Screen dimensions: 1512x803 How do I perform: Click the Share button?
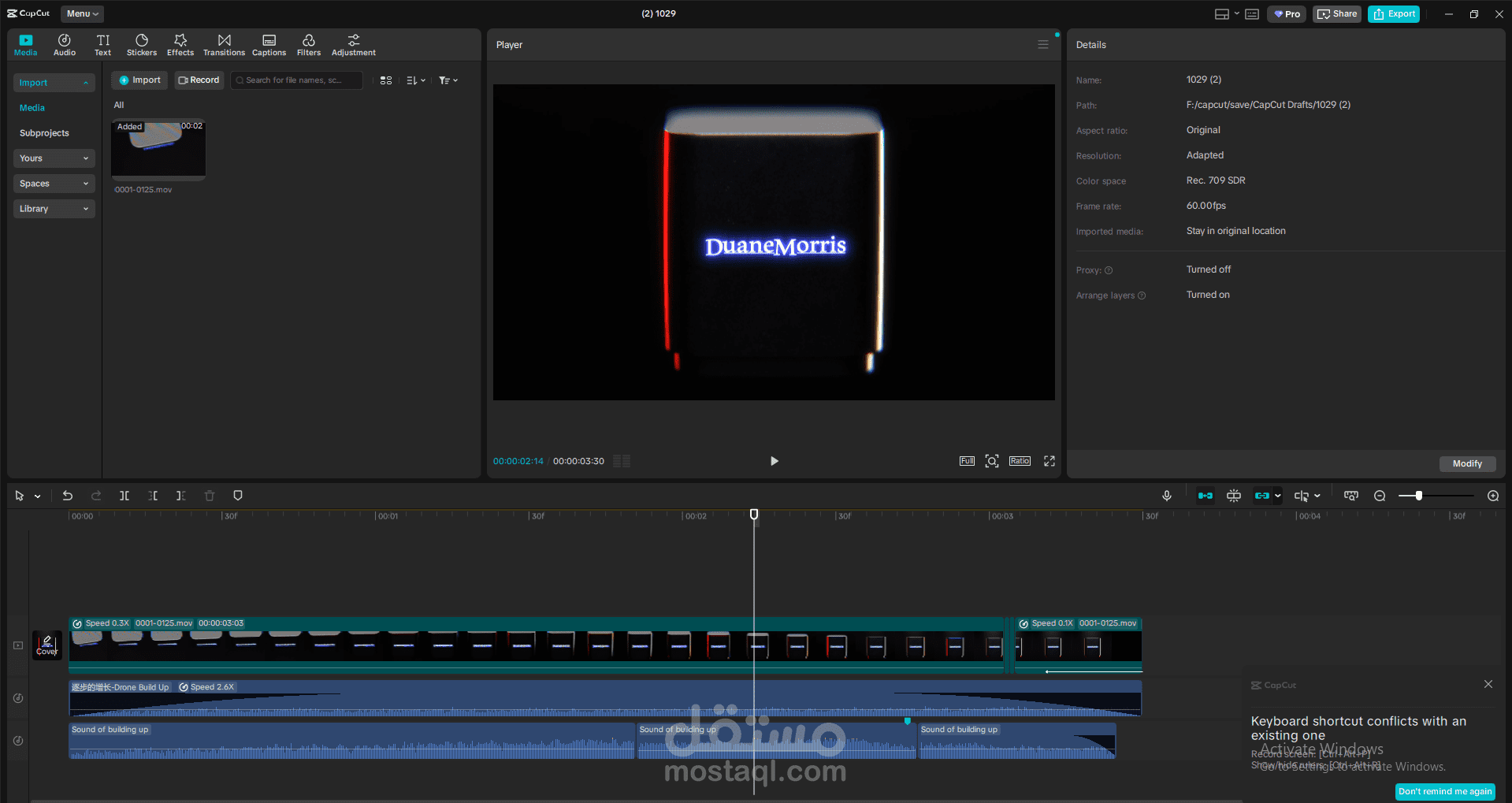pos(1337,14)
